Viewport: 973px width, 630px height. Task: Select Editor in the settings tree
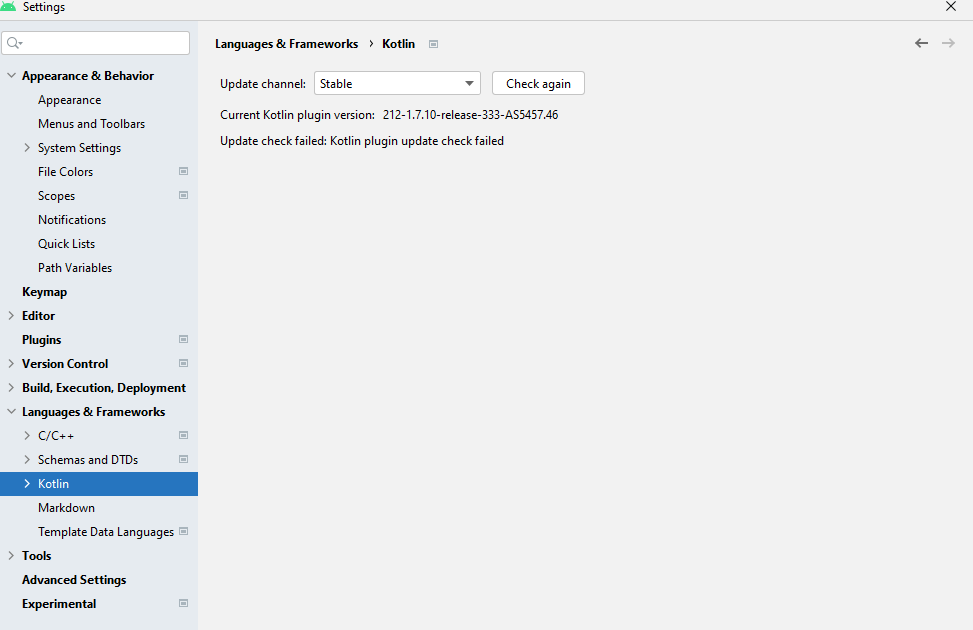tap(38, 316)
